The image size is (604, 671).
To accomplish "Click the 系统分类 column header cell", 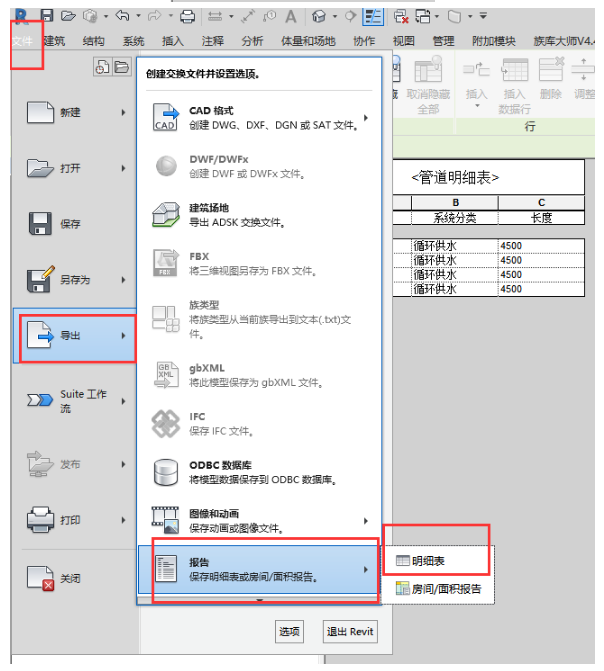I will tap(455, 218).
